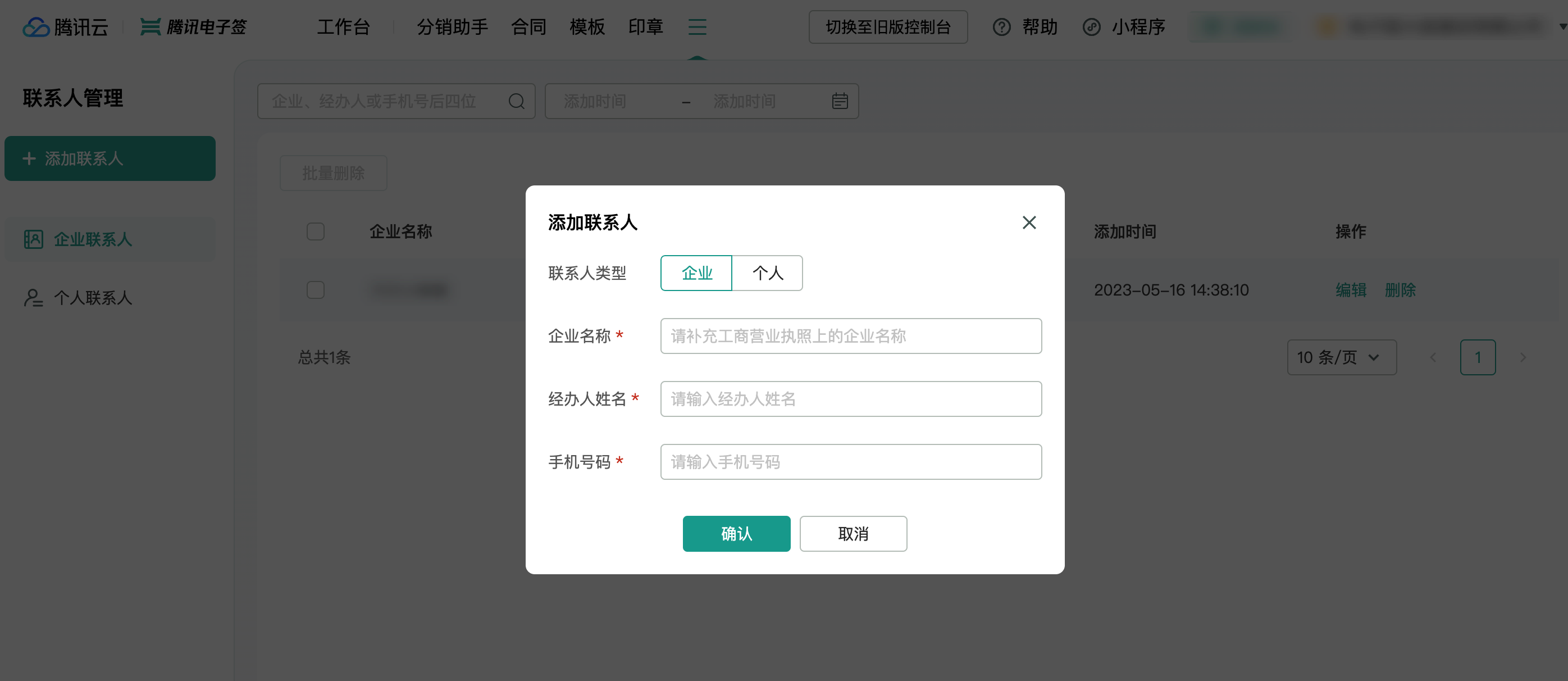Viewport: 1568px width, 681px height.
Task: Open the 10 条/页 page size dropdown
Action: [1342, 357]
